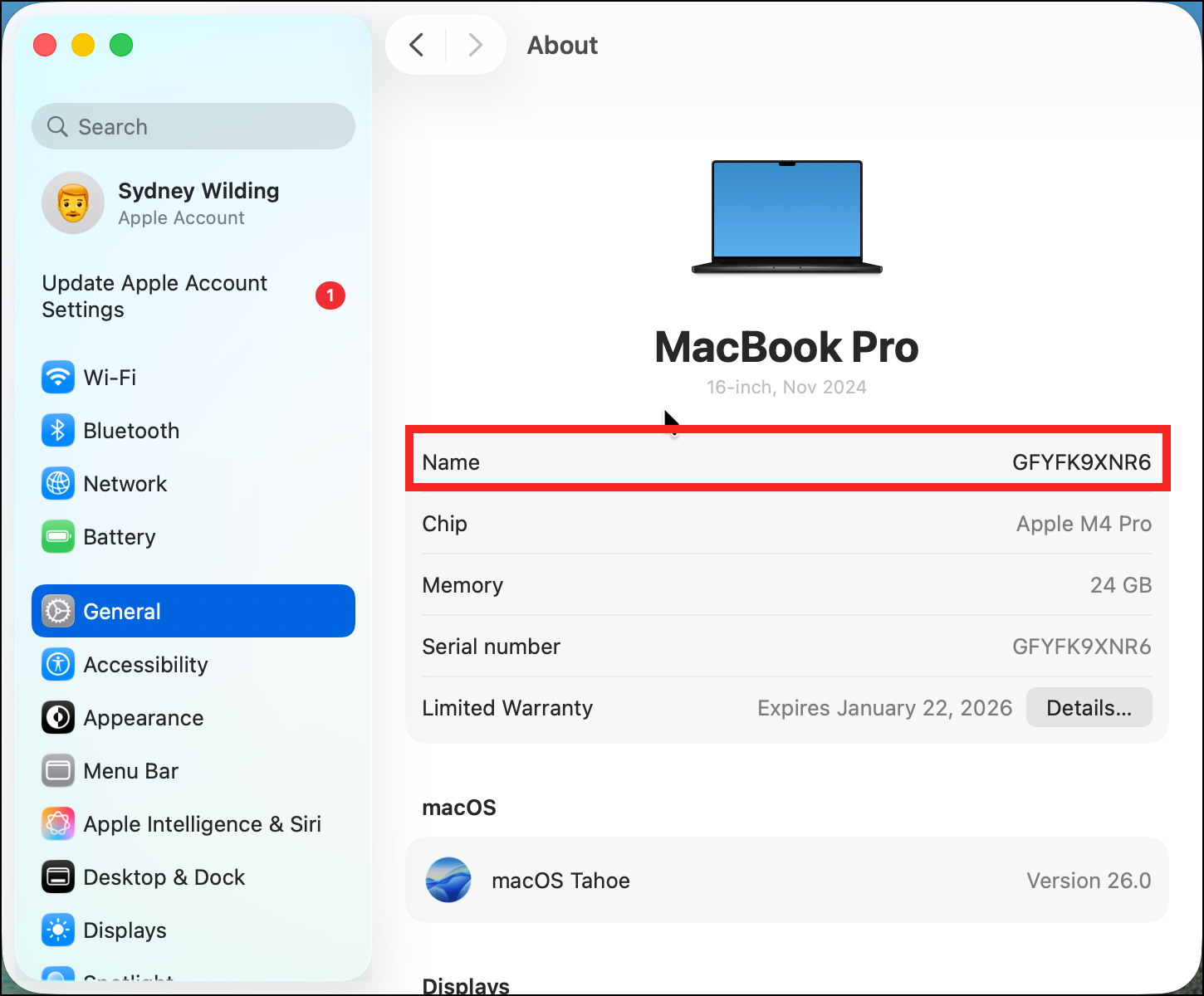Click the MacBook Pro laptop image
Viewport: 1204px width, 996px height.
tap(786, 217)
